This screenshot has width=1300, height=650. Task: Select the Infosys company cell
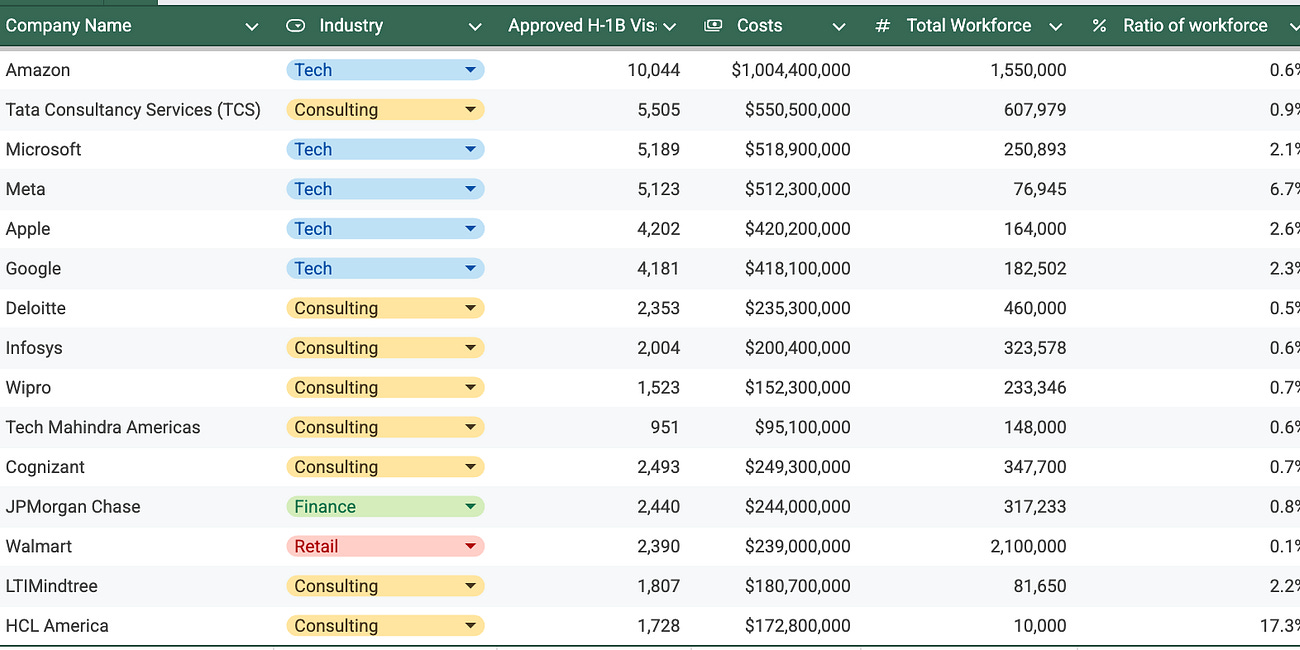[x=136, y=348]
